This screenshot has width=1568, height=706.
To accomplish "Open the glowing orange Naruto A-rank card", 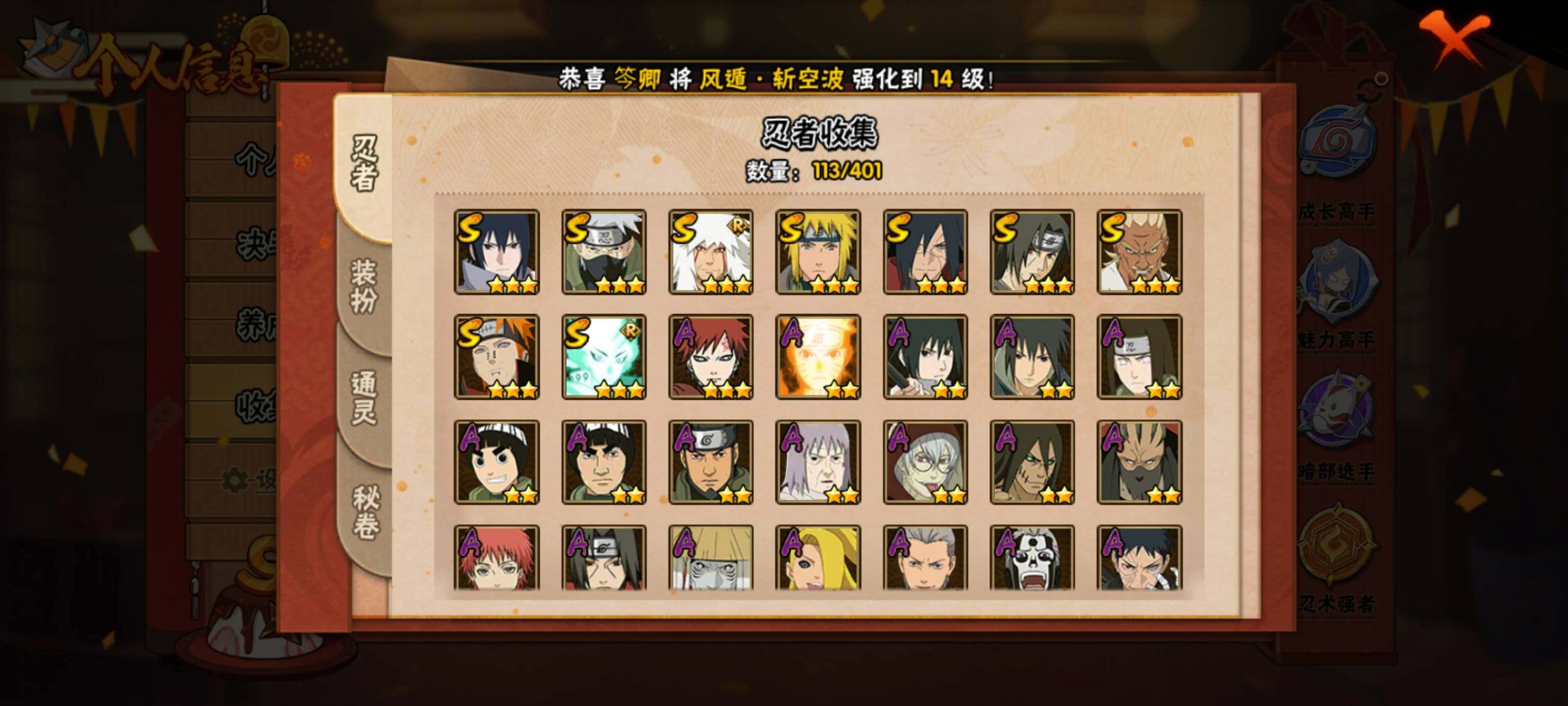I will coord(817,357).
